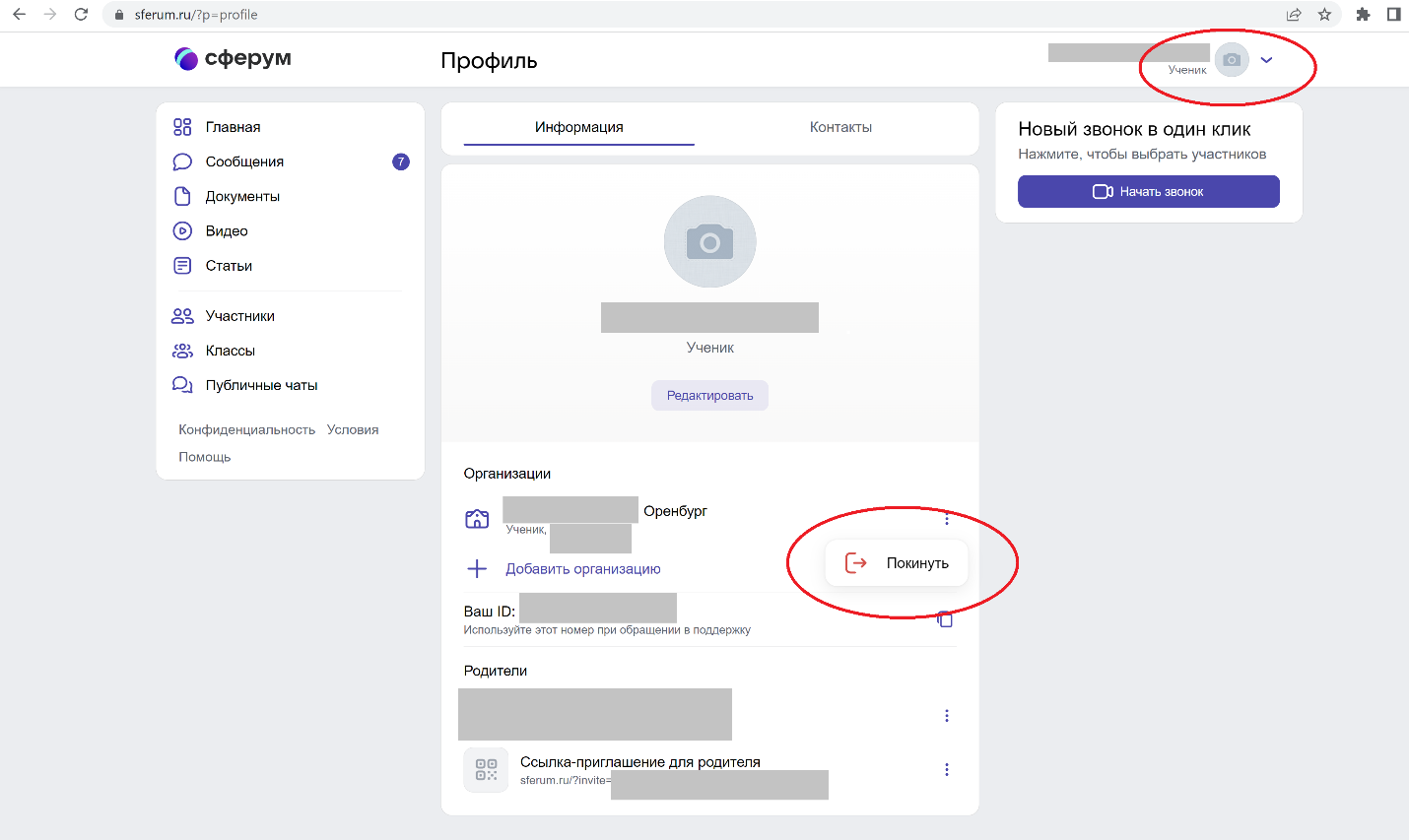This screenshot has height=840, width=1409.
Task: Open Условия link
Action: [353, 429]
